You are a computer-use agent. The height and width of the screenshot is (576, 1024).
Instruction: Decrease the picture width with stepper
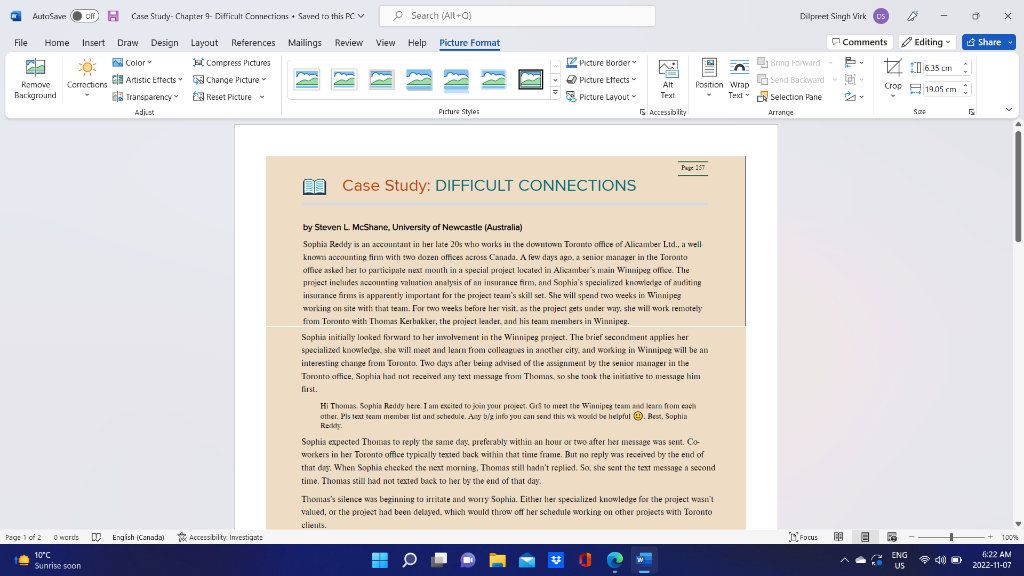pos(966,92)
